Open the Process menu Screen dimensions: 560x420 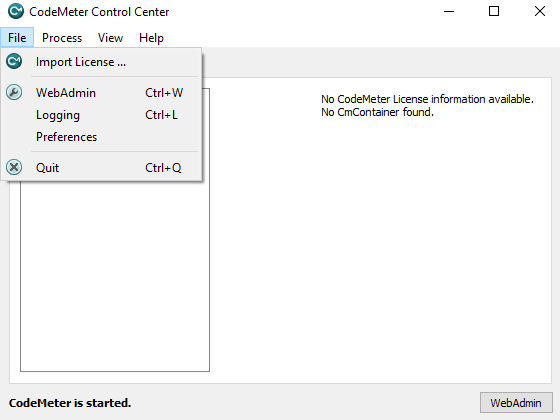62,38
